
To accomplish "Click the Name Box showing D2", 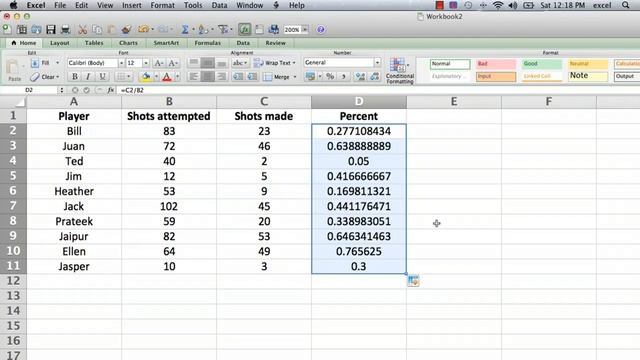I will point(29,90).
